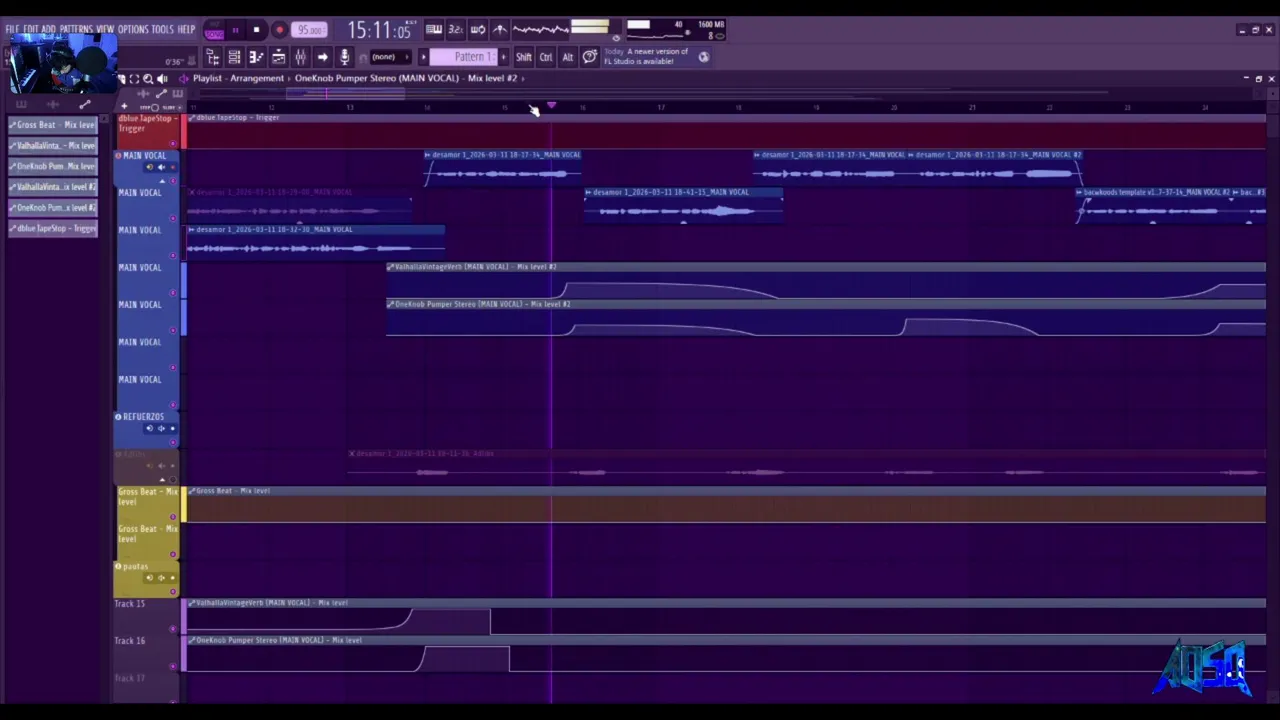Open the Mixer view icon
This screenshot has width=1280, height=720.
[x=300, y=57]
